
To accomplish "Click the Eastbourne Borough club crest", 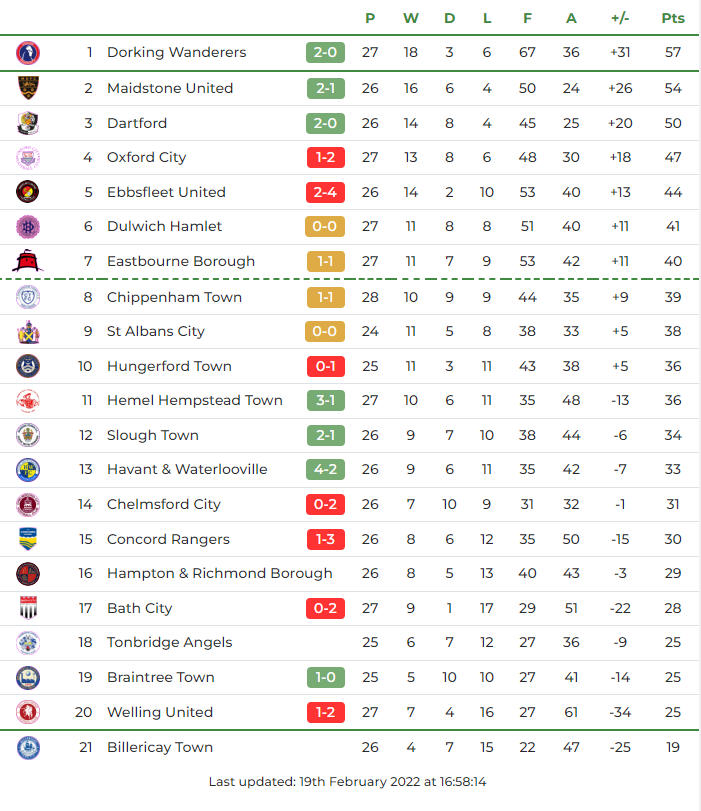I will [x=28, y=261].
